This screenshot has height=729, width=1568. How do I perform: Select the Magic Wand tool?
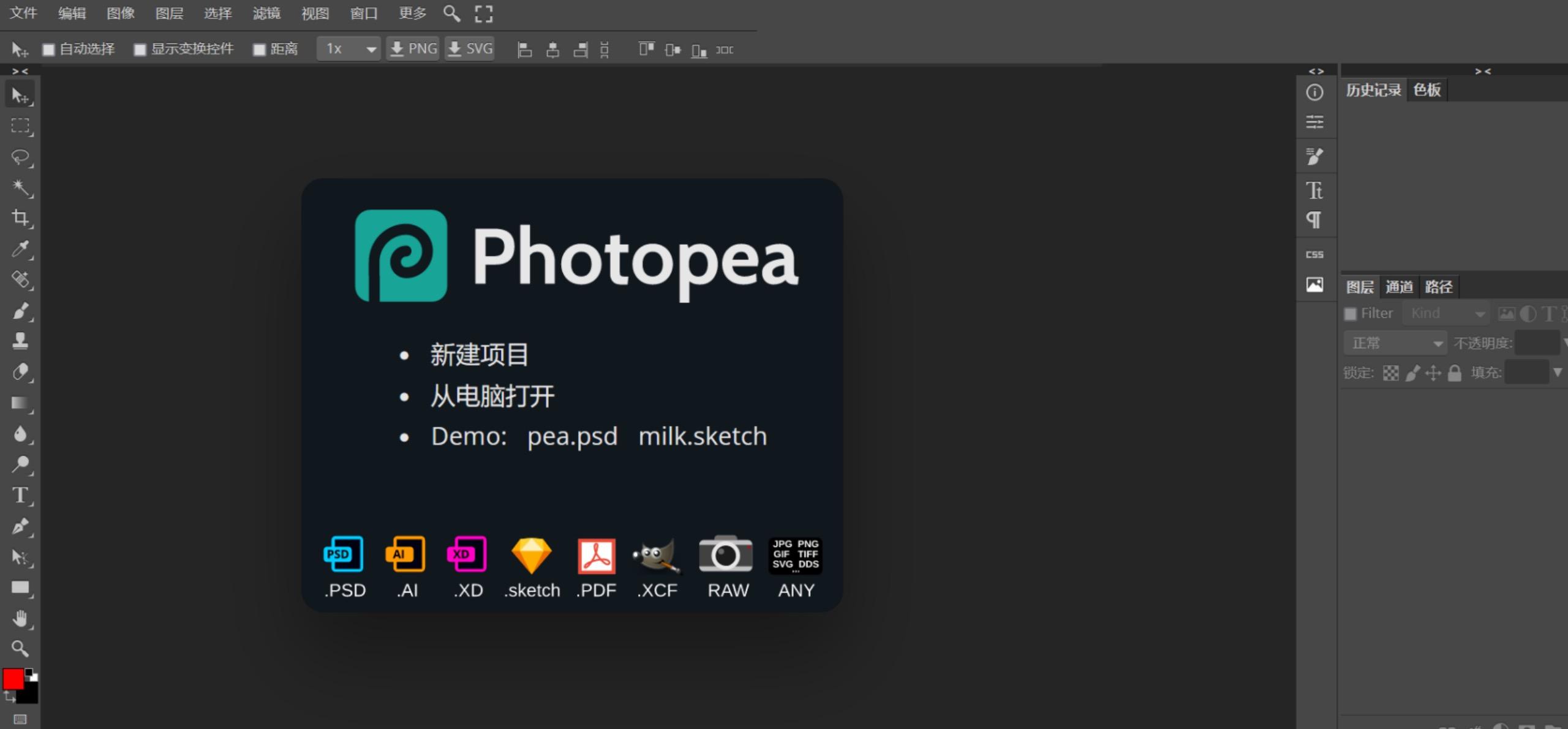click(20, 188)
